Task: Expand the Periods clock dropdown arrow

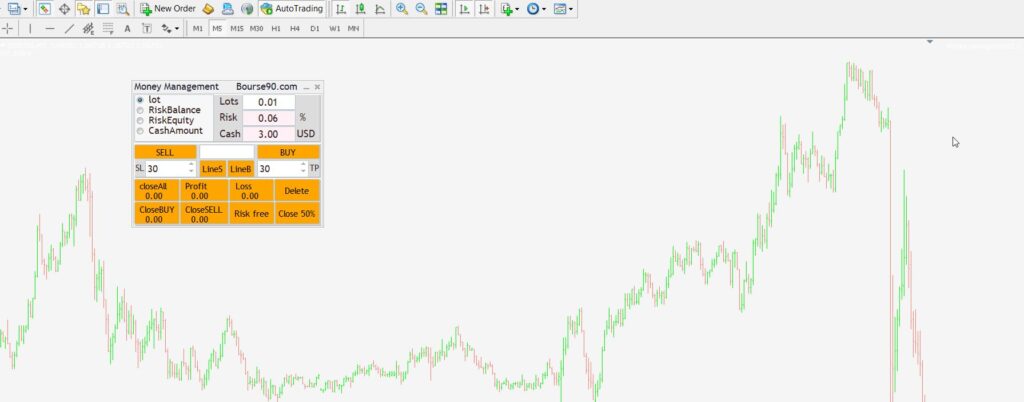Action: (544, 9)
